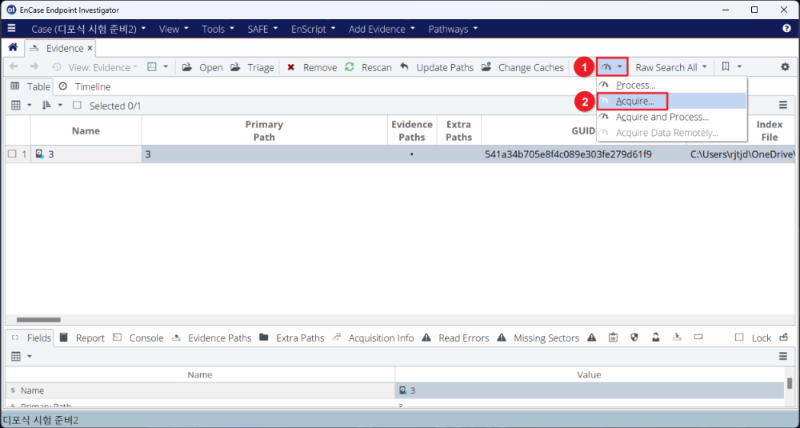The image size is (800, 428).
Task: Open the Add Evidence dropdown
Action: [x=382, y=29]
